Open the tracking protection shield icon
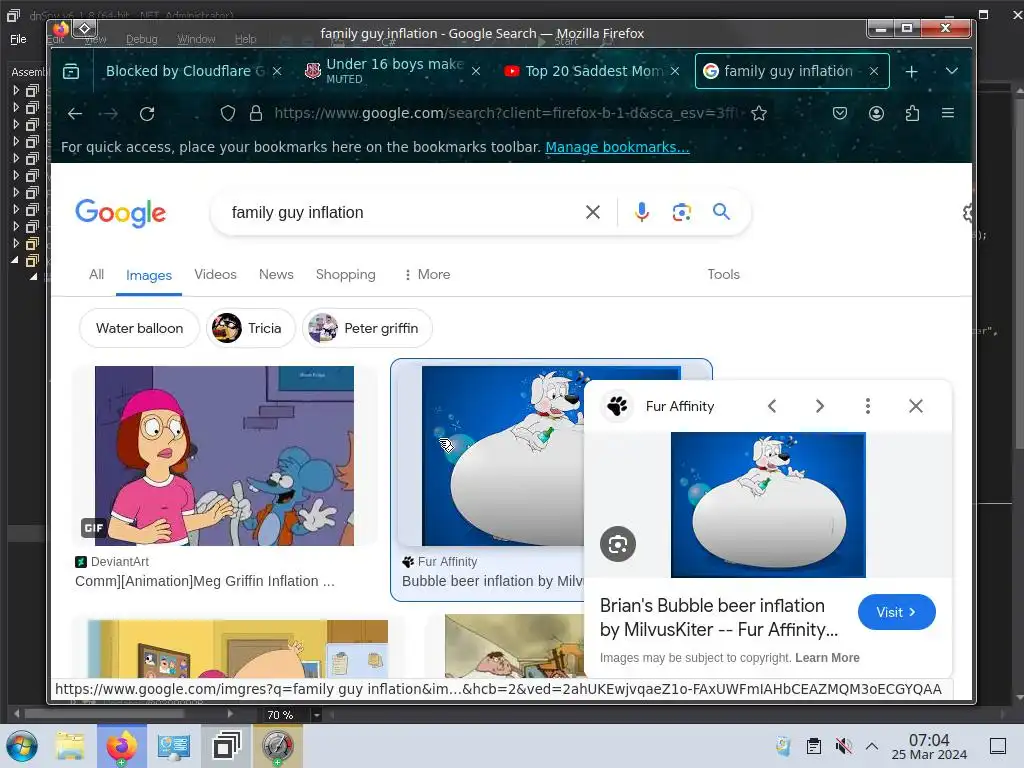The height and width of the screenshot is (768, 1024). point(227,114)
